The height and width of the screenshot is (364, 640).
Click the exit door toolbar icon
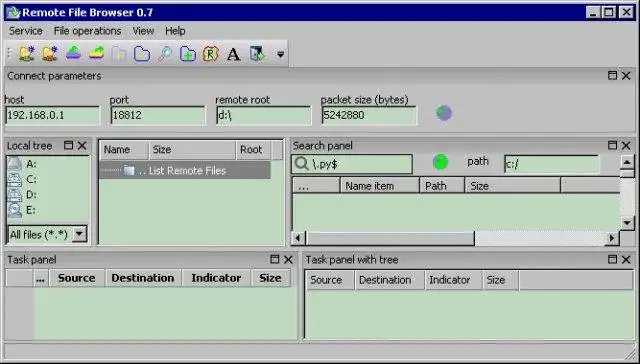(x=257, y=53)
